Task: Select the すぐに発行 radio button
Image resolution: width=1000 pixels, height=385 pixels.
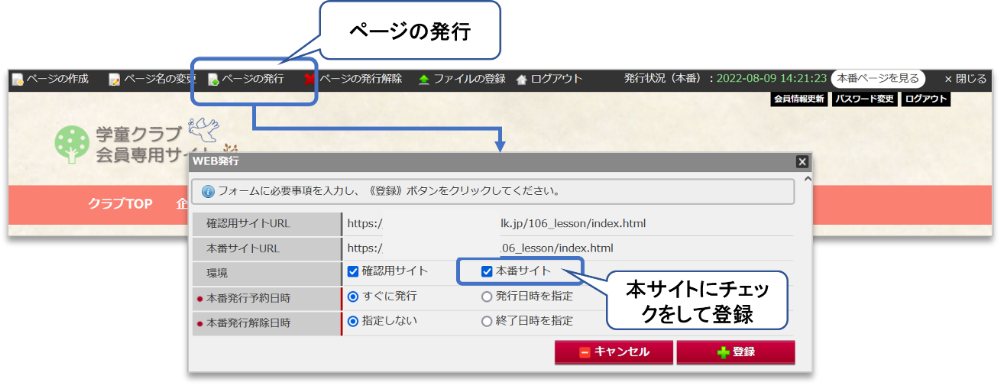Action: click(x=353, y=296)
